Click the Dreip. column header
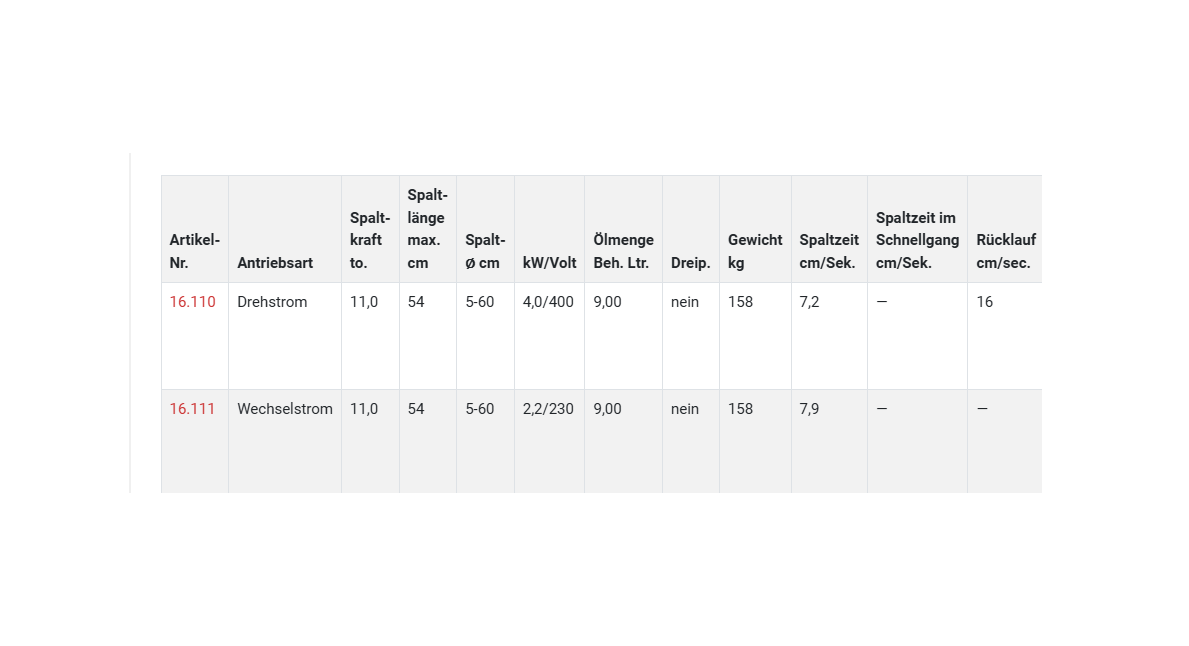The image size is (1189, 646). pos(690,263)
